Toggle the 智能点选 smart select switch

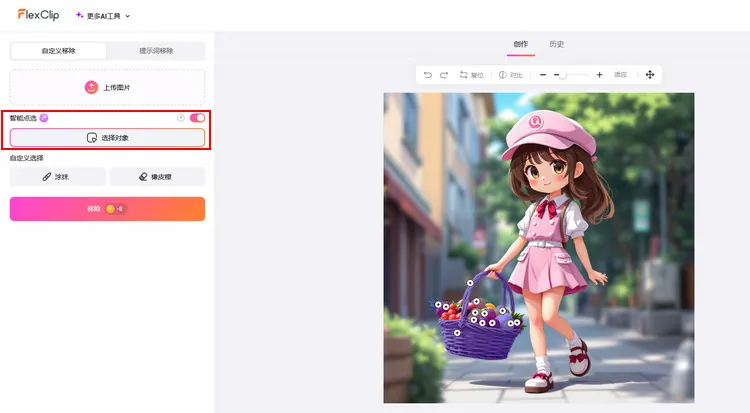click(x=197, y=118)
